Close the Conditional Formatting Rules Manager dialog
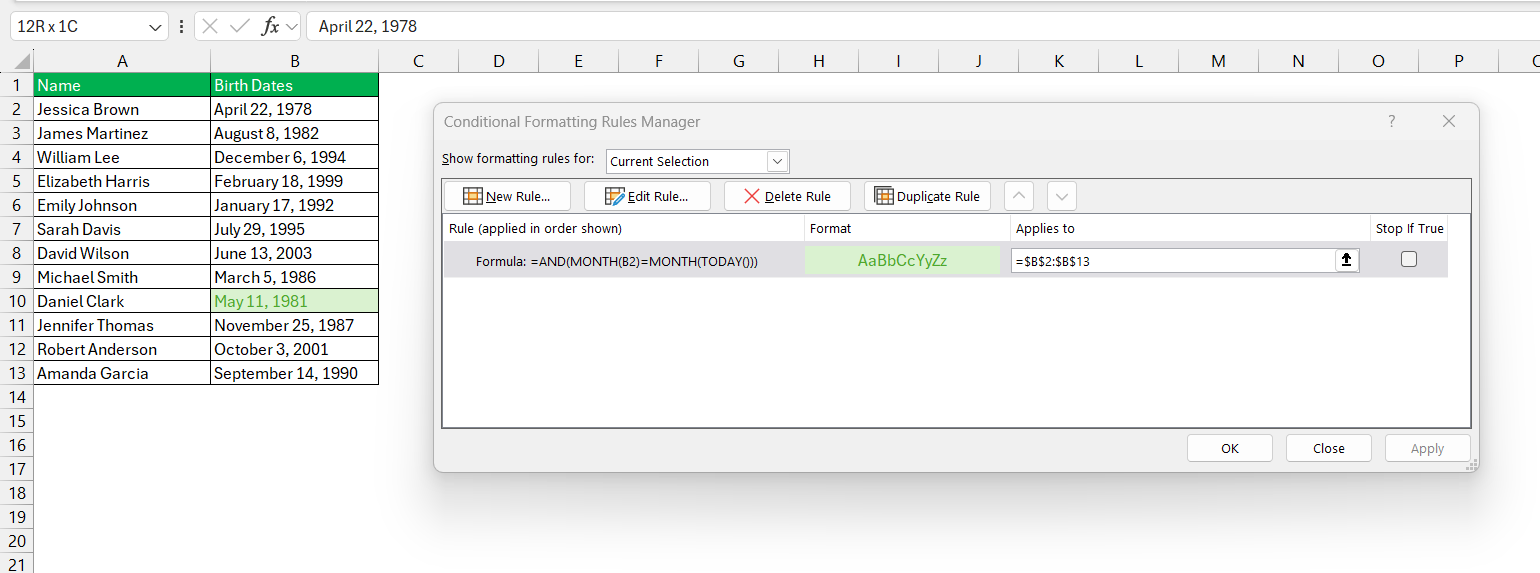Screen dimensions: 1540x573 click(1449, 121)
